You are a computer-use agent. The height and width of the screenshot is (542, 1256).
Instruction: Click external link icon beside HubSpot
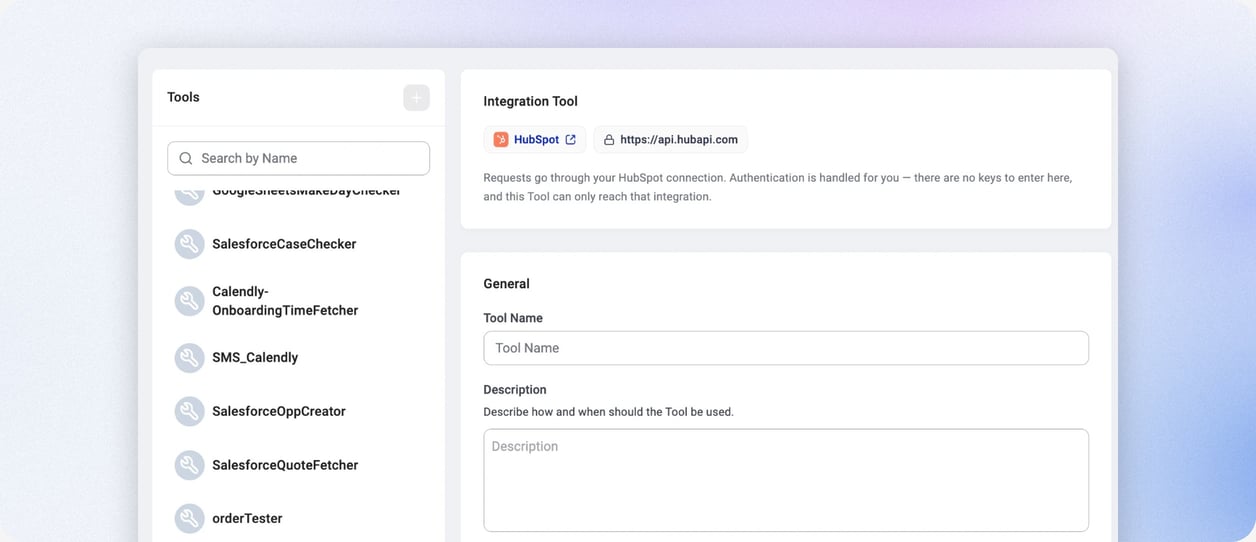tap(571, 140)
